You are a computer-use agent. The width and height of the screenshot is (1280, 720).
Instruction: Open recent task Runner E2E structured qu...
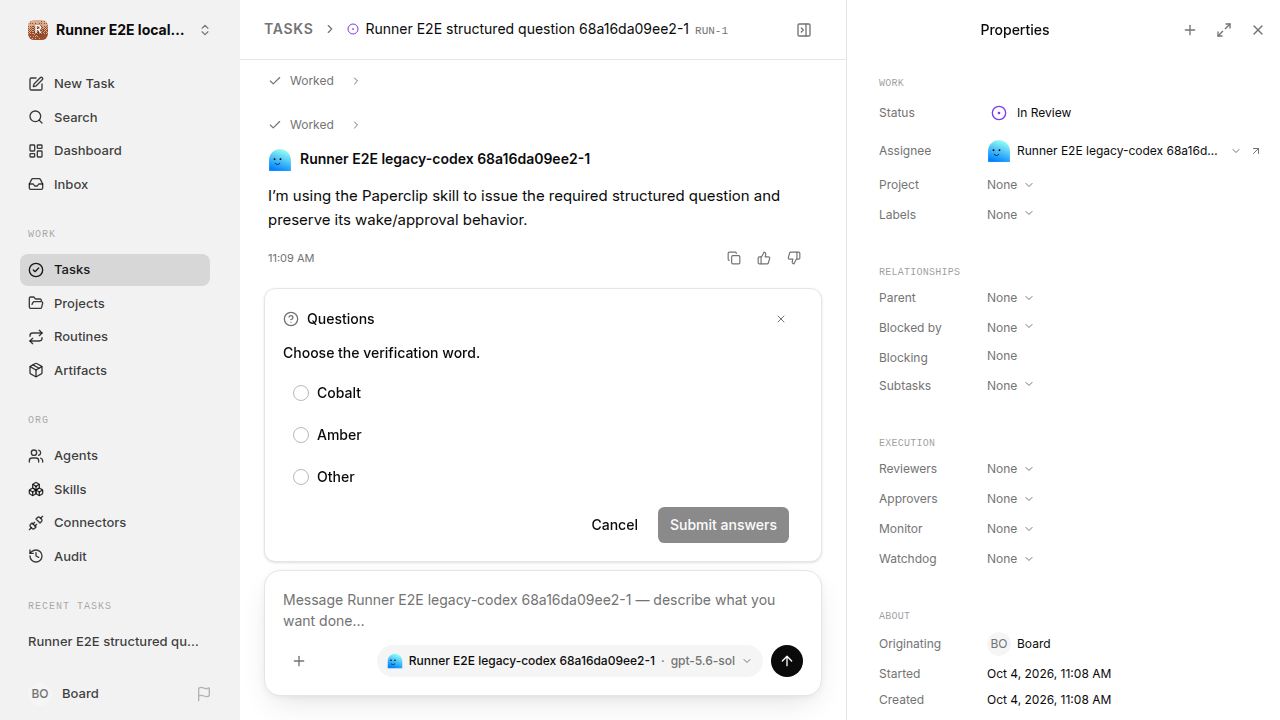tap(114, 642)
